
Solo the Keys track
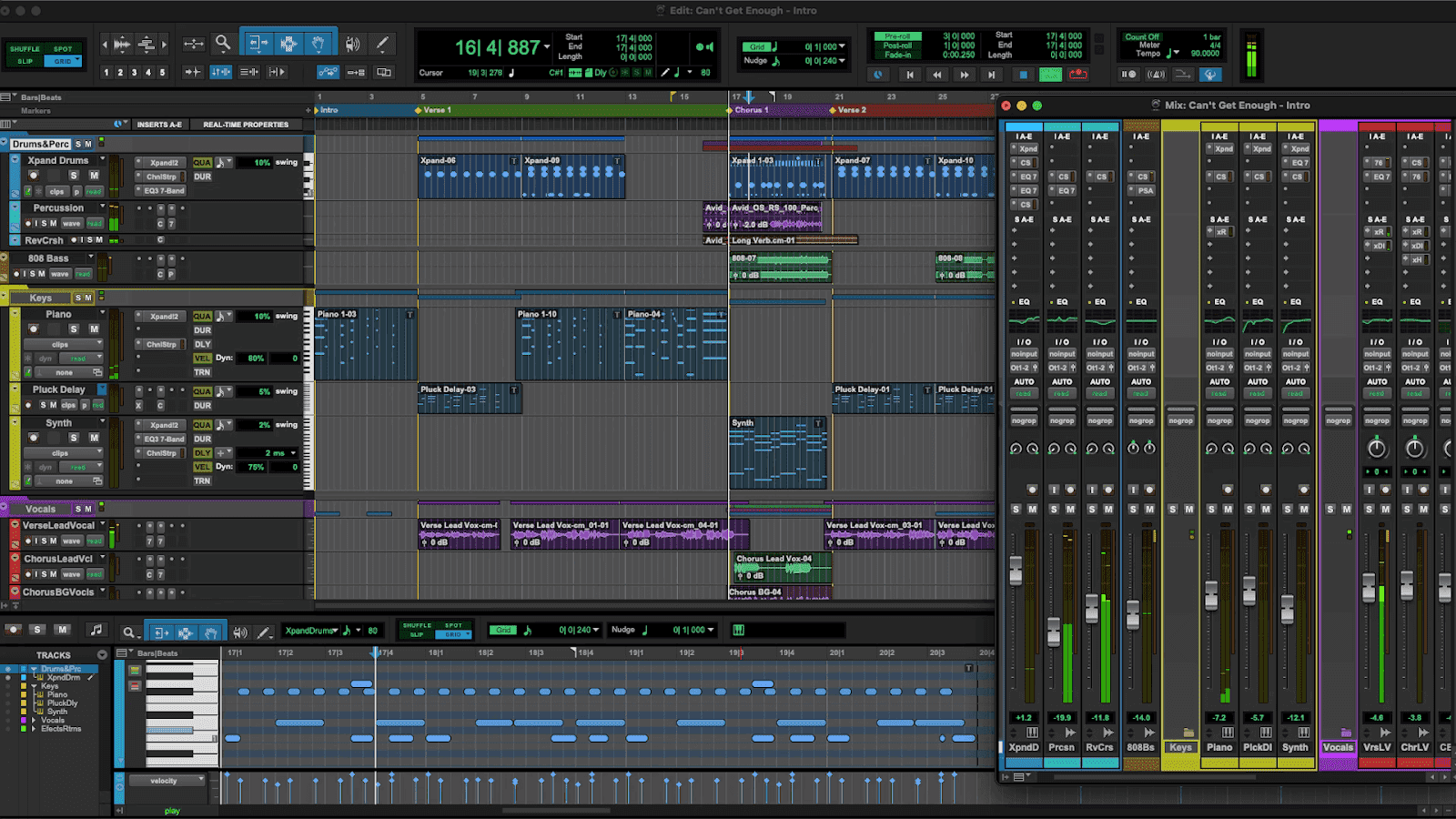pos(78,298)
